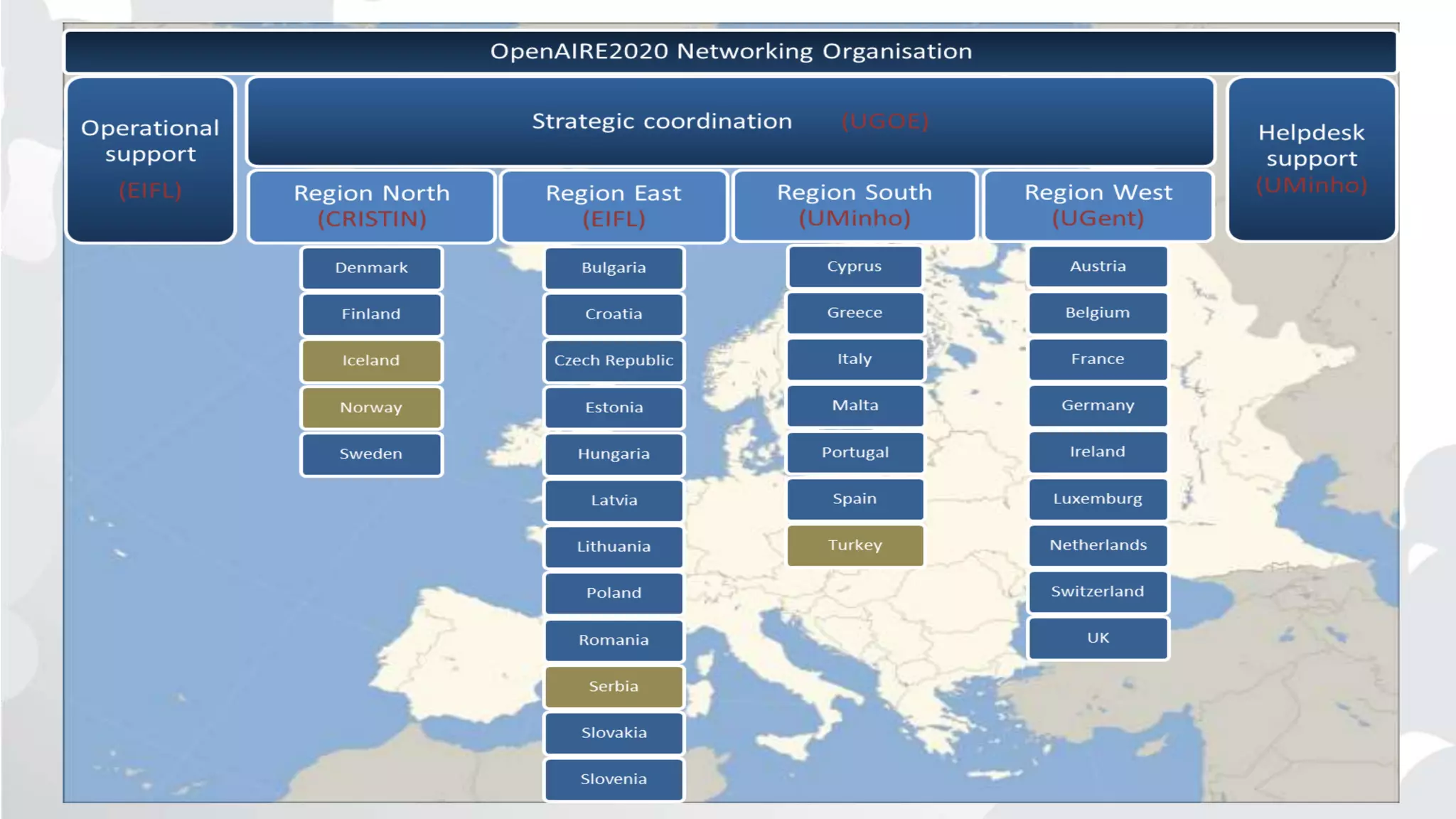Click the Denmark country box
The width and height of the screenshot is (1456, 819).
(371, 268)
